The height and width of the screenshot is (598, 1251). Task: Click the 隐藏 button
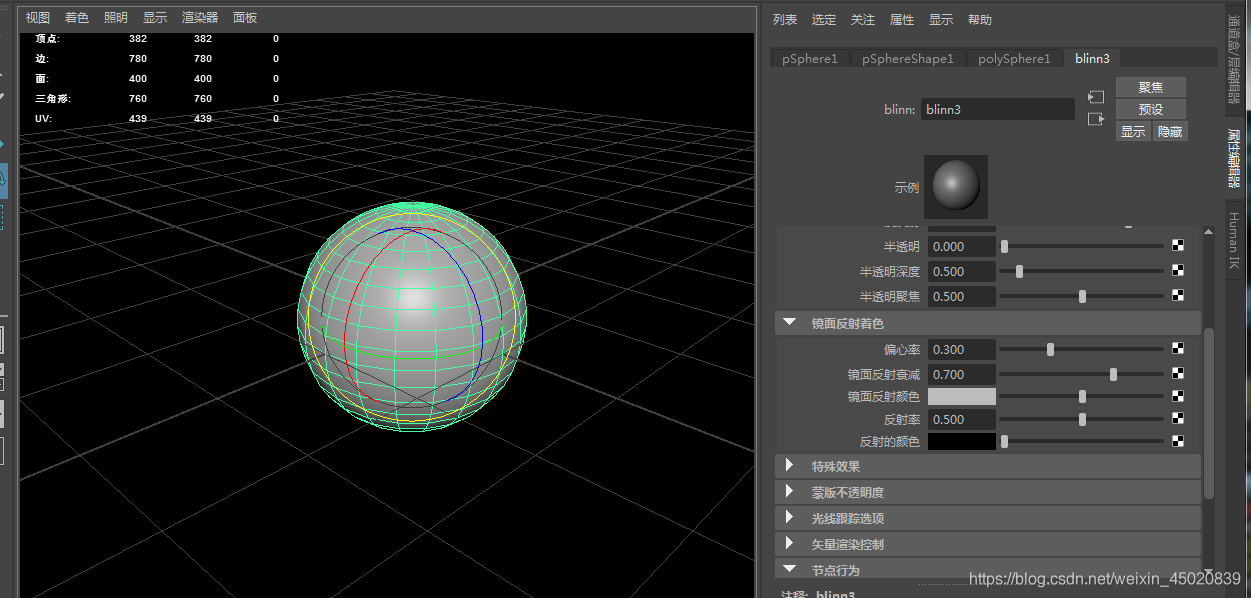[x=1170, y=131]
